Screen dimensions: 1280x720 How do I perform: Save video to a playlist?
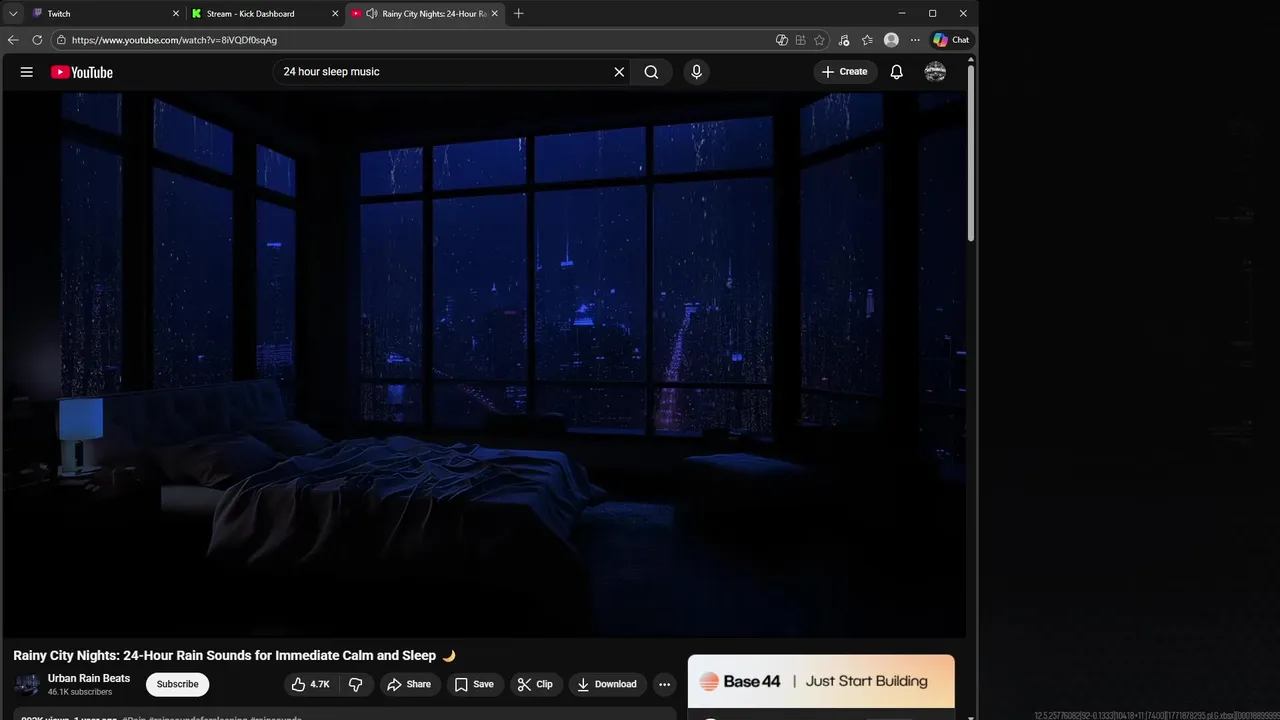point(474,684)
